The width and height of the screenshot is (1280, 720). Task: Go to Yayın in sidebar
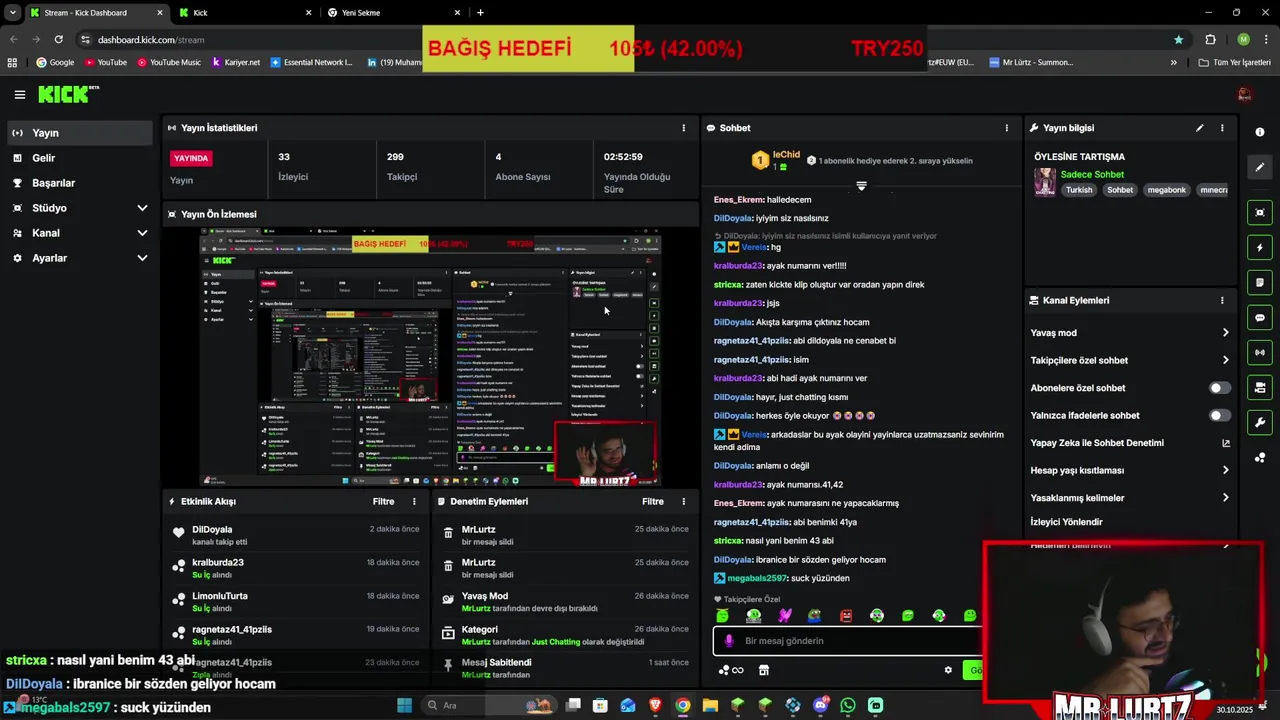point(79,133)
